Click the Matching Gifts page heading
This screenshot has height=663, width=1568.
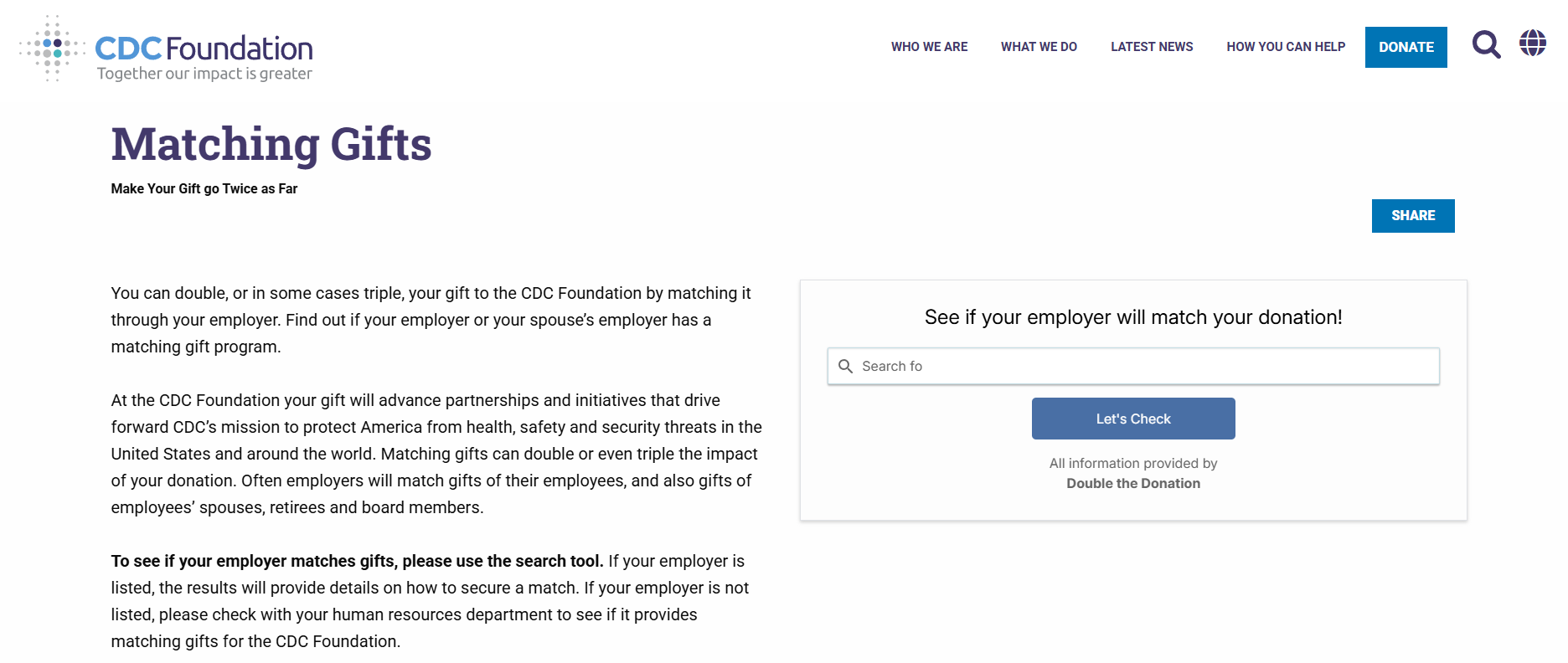pos(271,144)
